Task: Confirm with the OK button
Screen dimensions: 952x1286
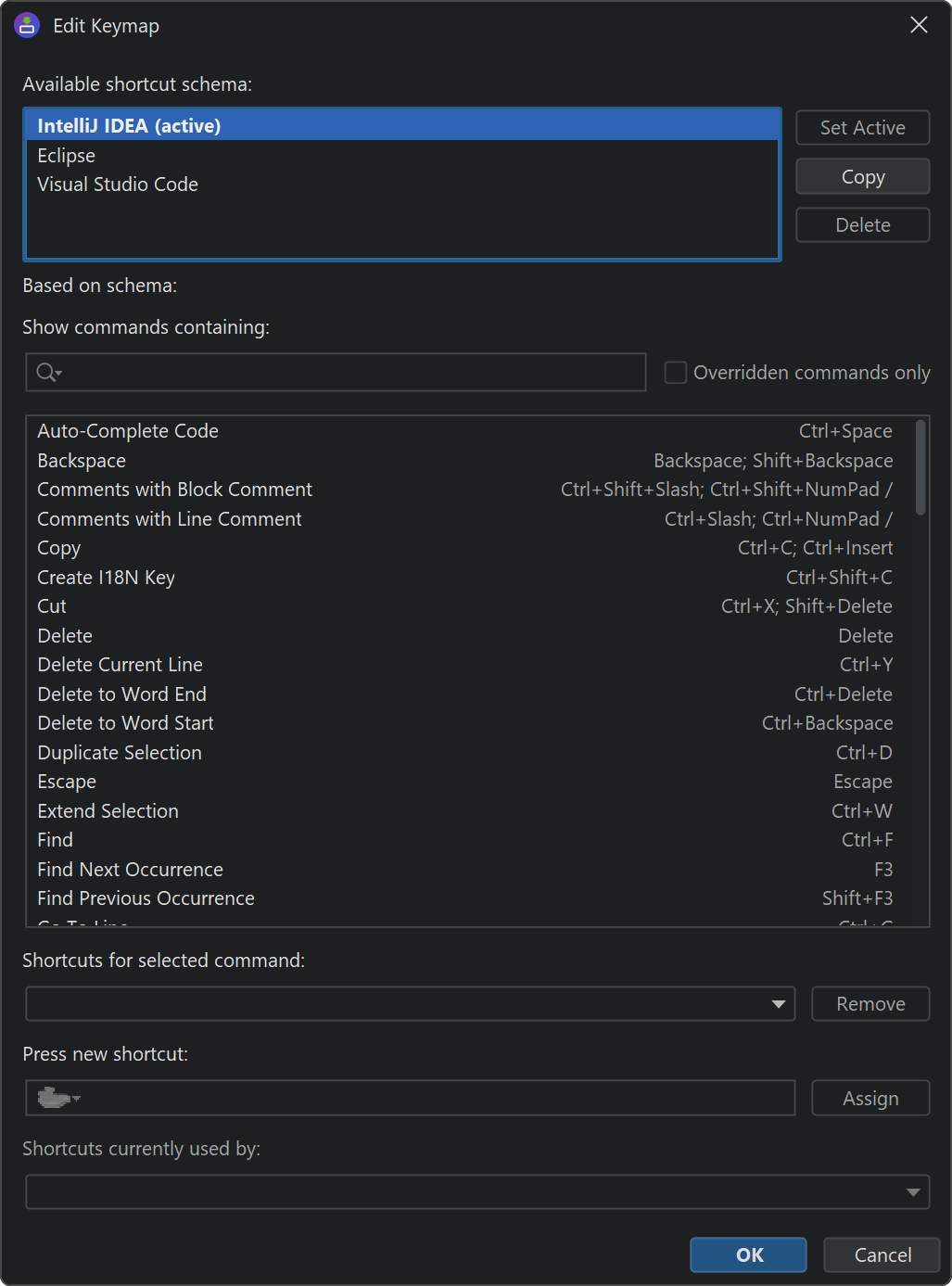Action: pos(748,1254)
